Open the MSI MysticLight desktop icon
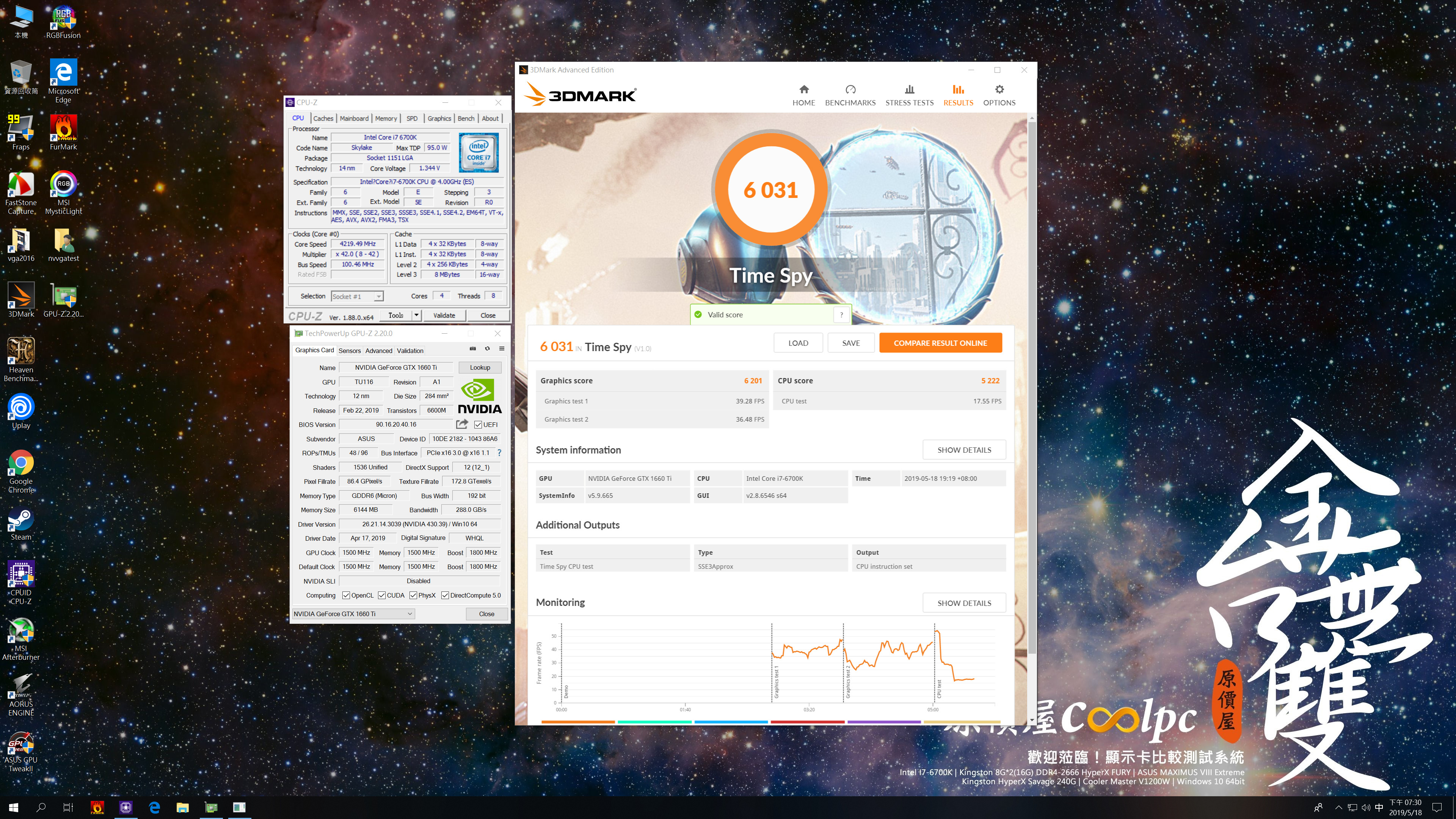The height and width of the screenshot is (819, 1456). pos(63,193)
